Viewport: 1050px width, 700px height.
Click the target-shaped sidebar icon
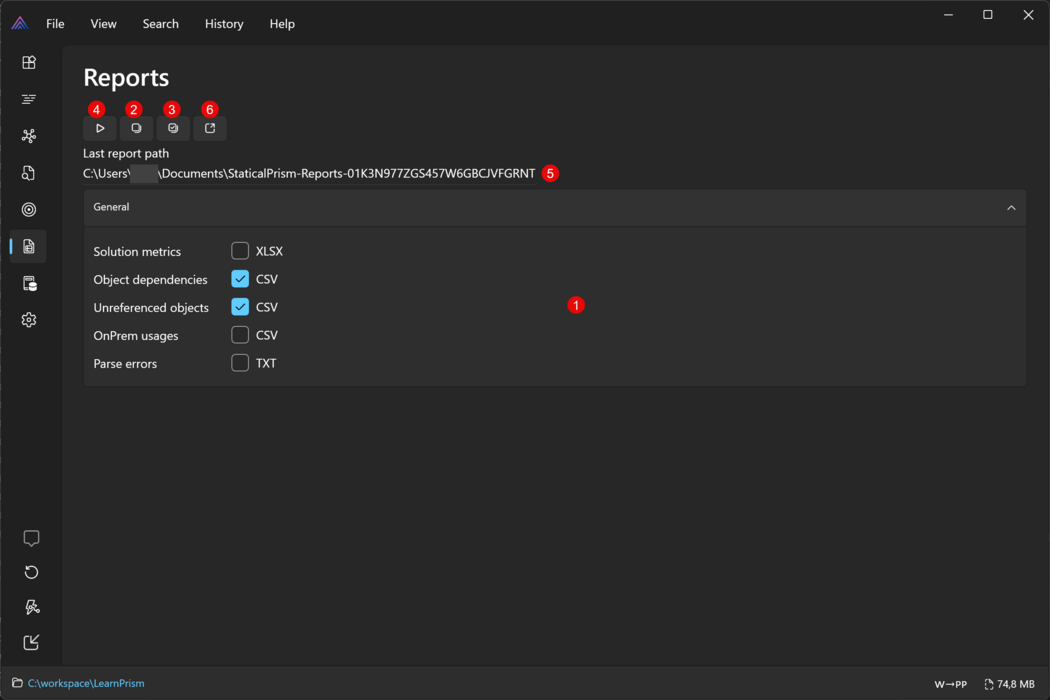[29, 210]
